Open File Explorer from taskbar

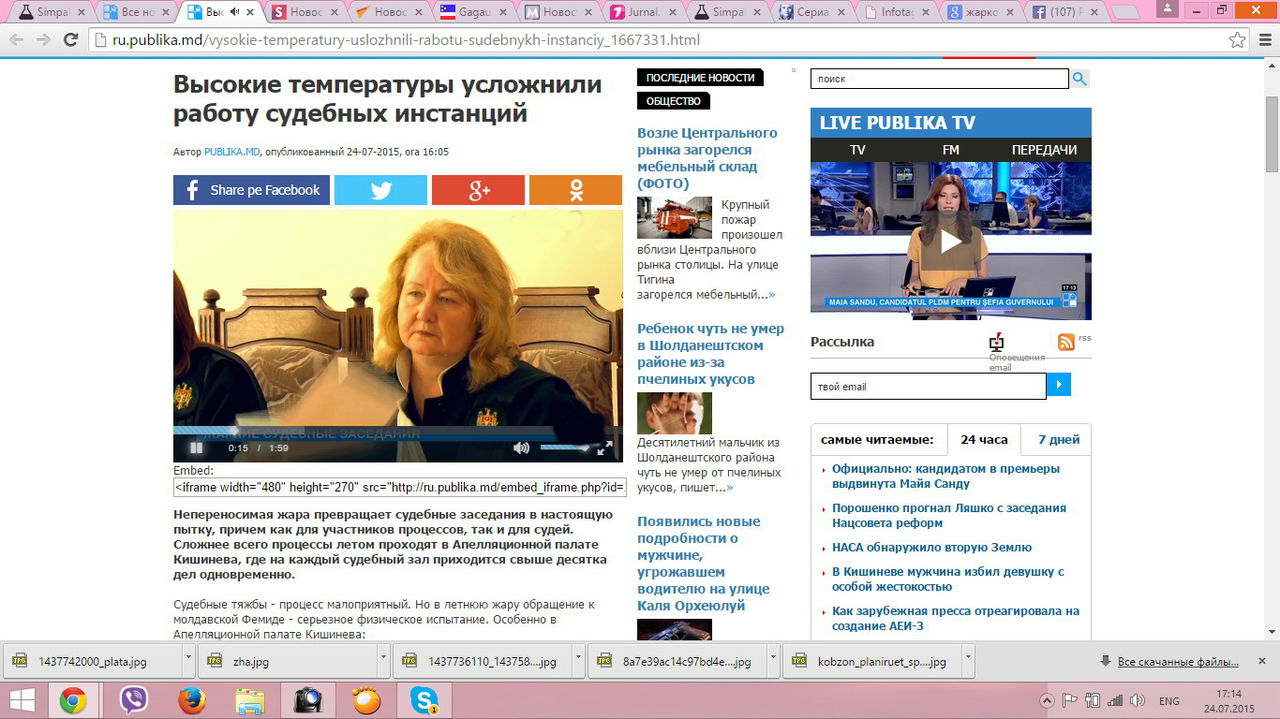click(x=249, y=700)
